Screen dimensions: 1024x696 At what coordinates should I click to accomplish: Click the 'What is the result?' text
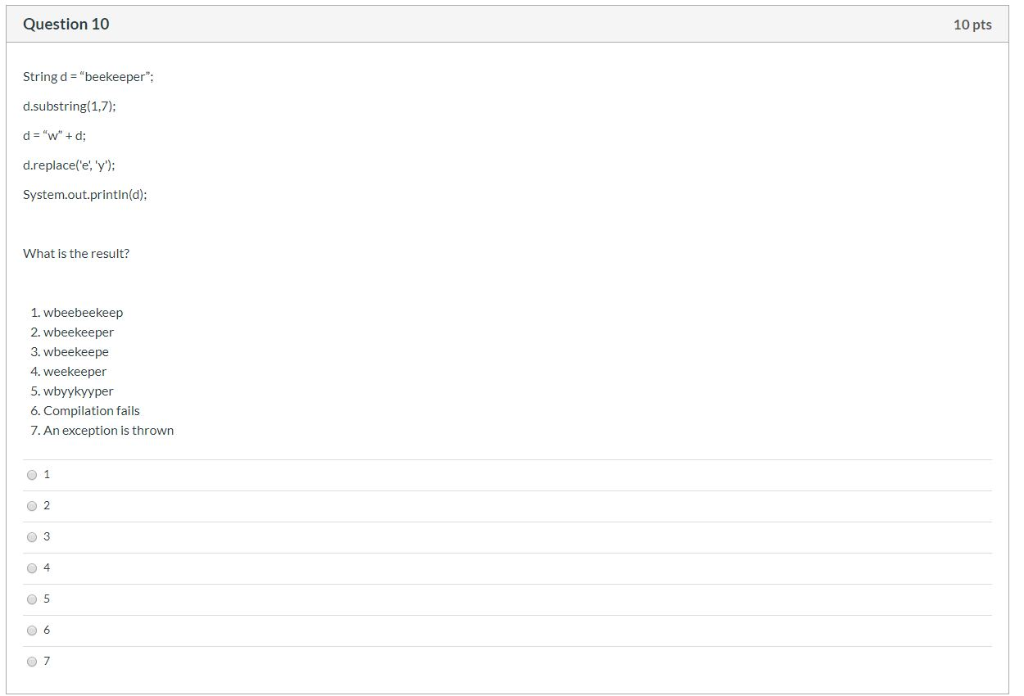pos(76,253)
